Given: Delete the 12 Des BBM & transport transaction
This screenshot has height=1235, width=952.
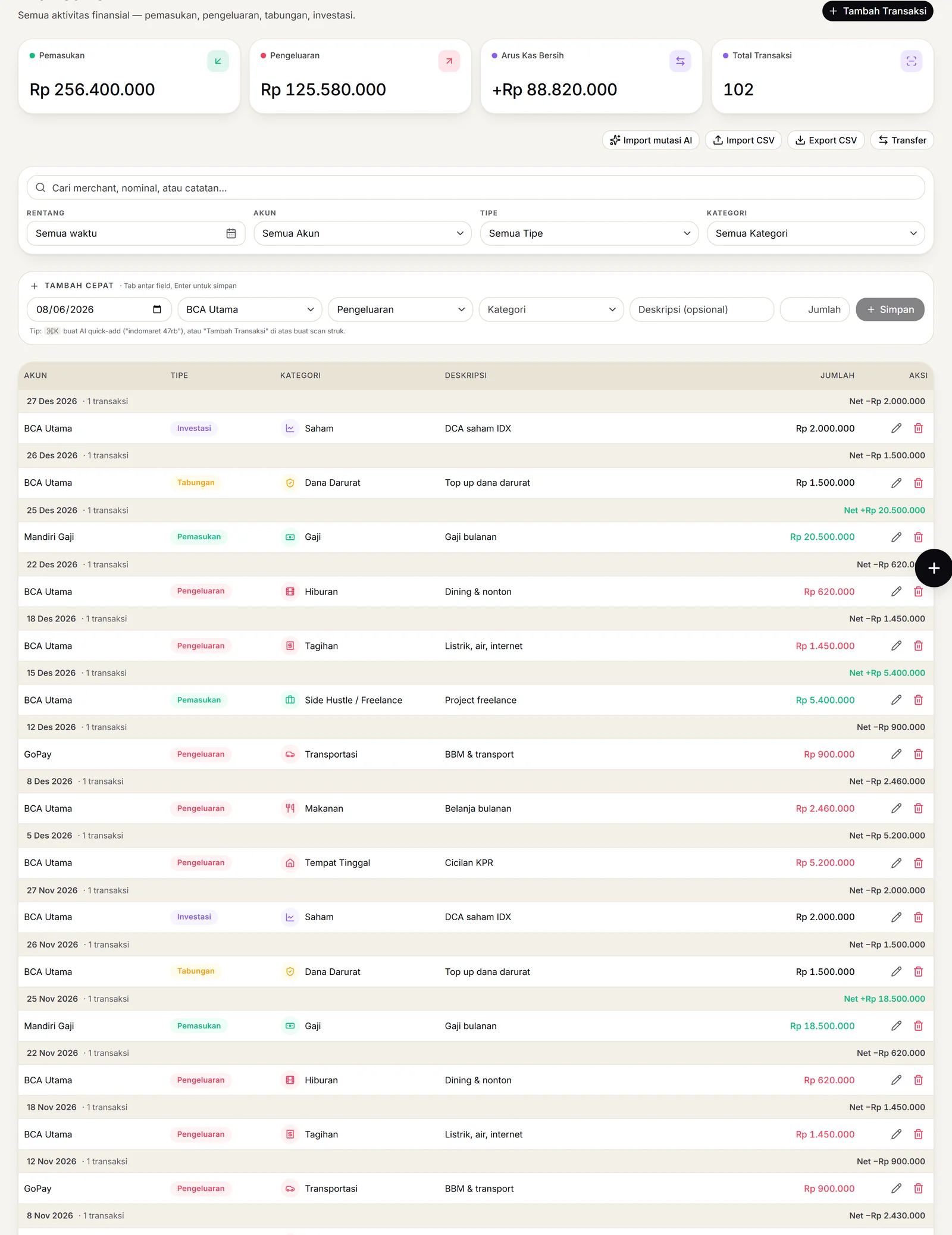Looking at the screenshot, I should (919, 754).
